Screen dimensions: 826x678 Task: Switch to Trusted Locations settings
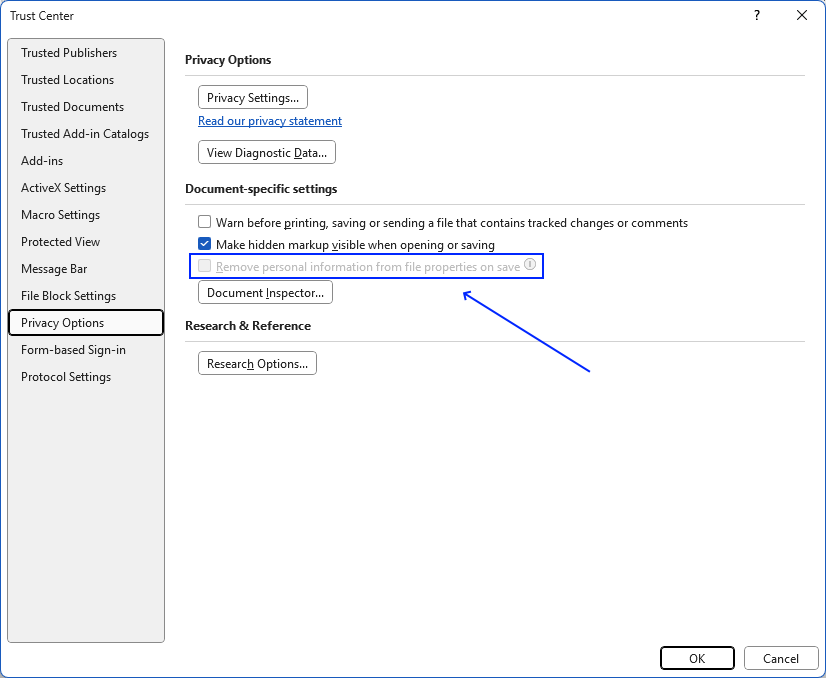coord(67,79)
